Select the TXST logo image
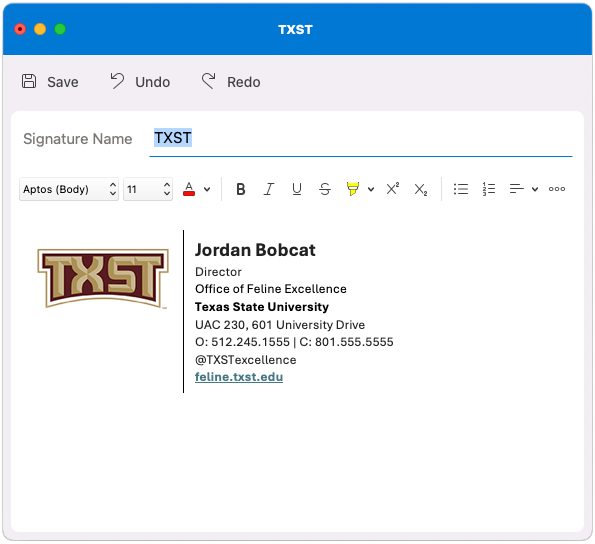 103,278
